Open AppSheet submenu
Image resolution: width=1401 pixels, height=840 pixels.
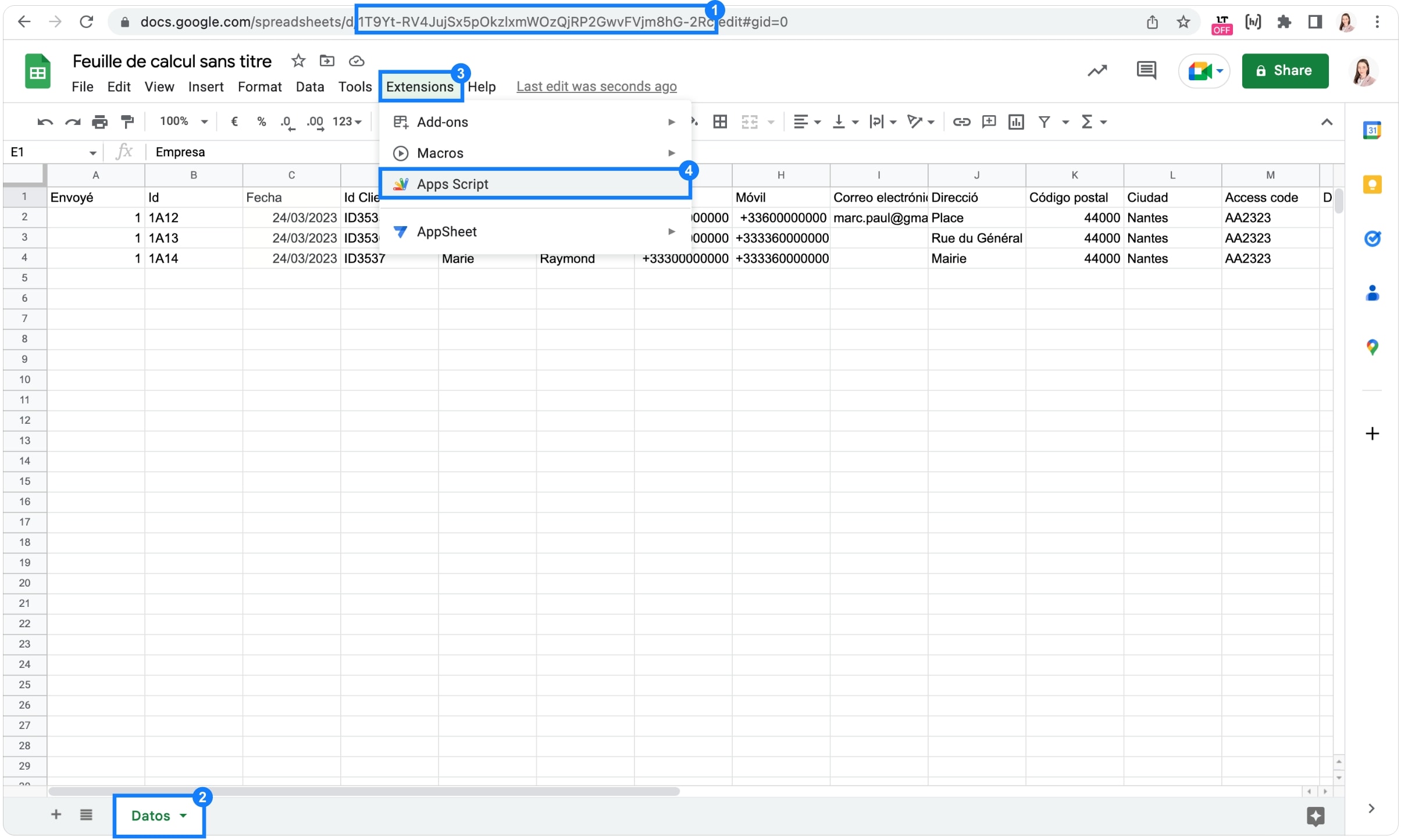(534, 231)
